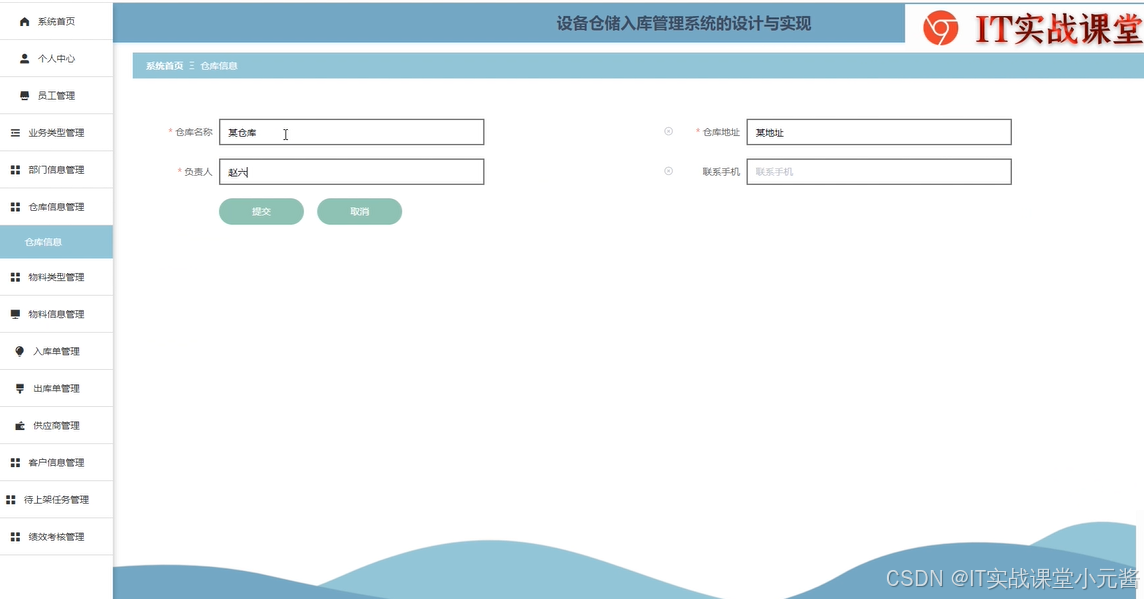The image size is (1144, 599).
Task: Click the 供应商管理 sidebar icon
Action: click(20, 425)
